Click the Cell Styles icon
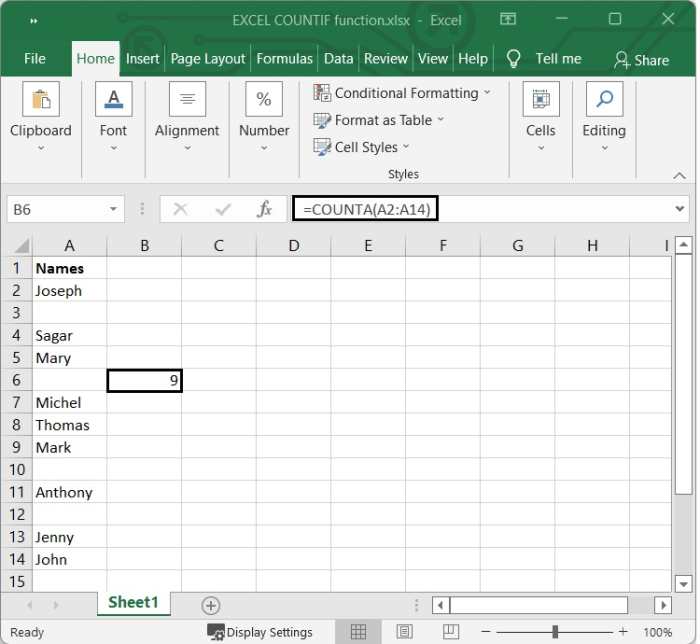This screenshot has width=700, height=644. coord(322,147)
